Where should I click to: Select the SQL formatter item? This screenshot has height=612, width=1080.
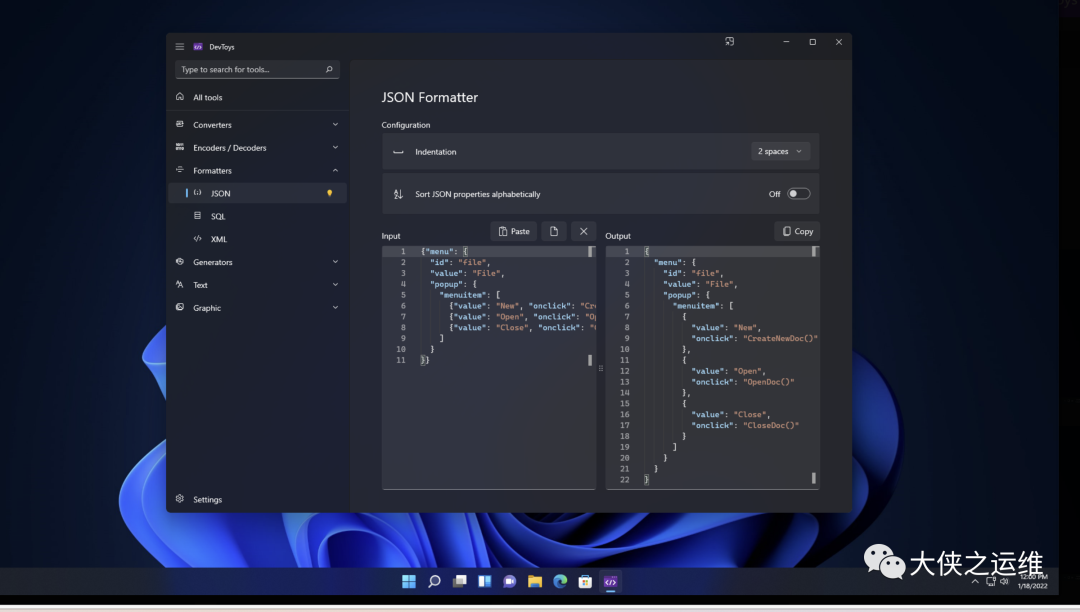point(258,216)
